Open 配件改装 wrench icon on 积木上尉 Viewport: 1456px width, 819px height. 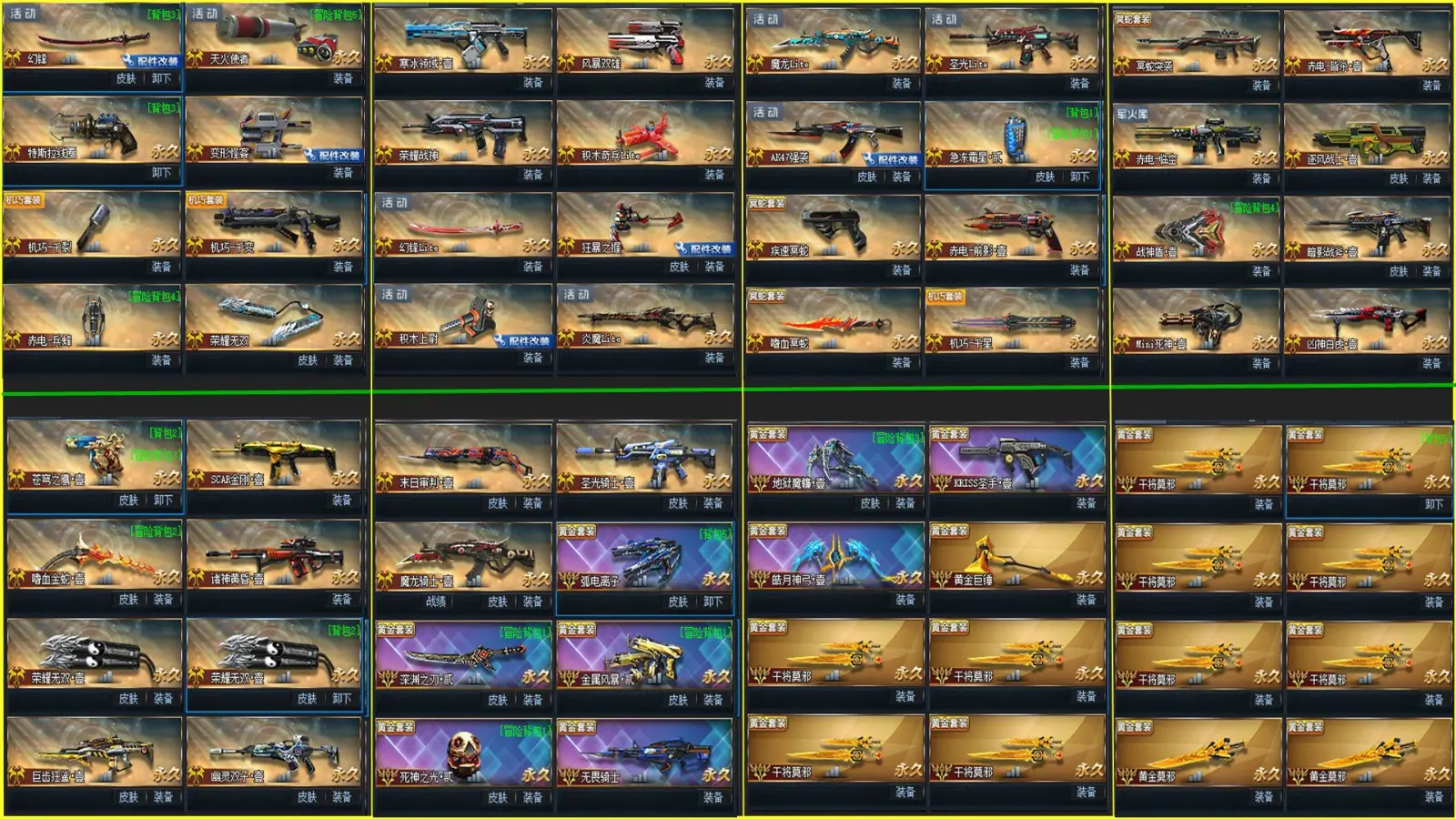coord(522,340)
